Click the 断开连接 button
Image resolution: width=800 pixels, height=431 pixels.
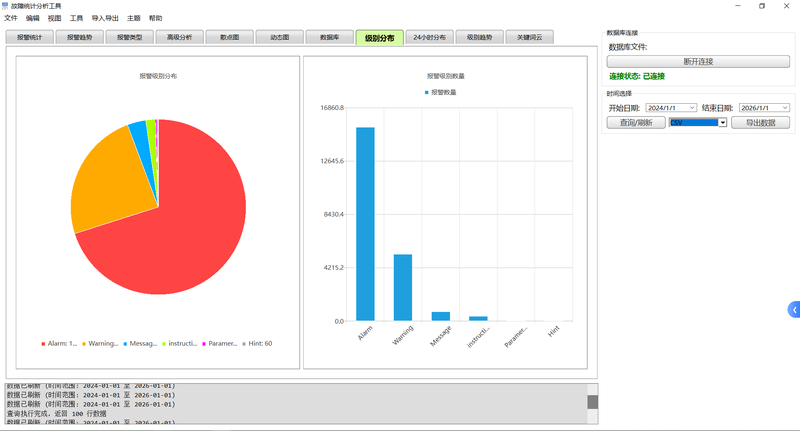pyautogui.click(x=698, y=62)
